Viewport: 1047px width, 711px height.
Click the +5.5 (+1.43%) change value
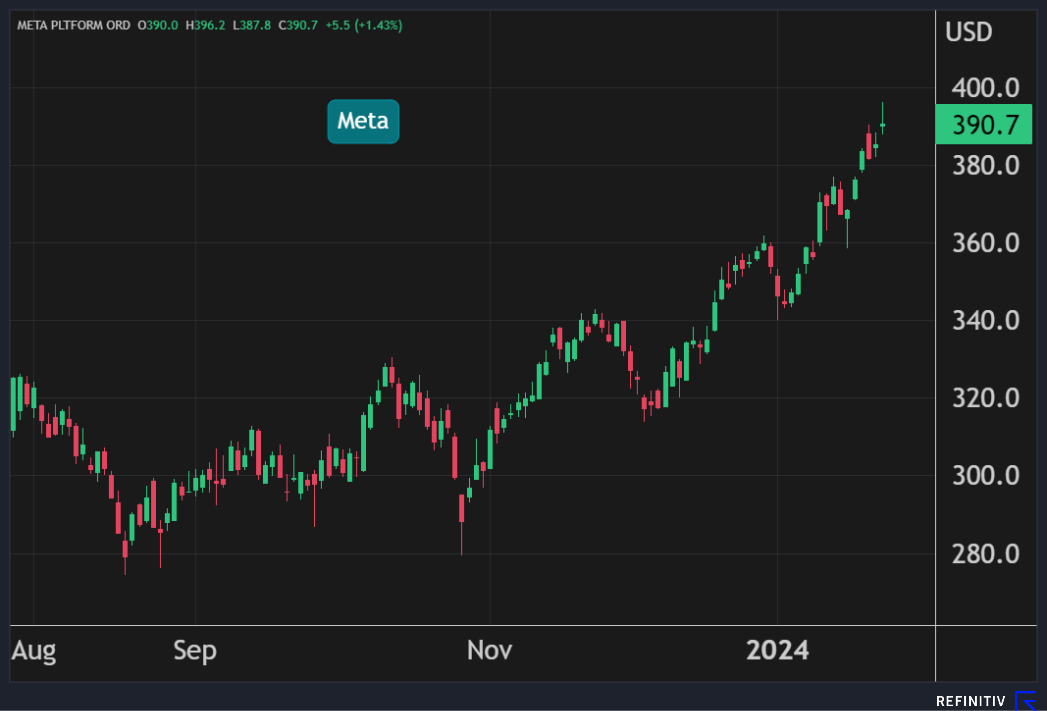[364, 25]
